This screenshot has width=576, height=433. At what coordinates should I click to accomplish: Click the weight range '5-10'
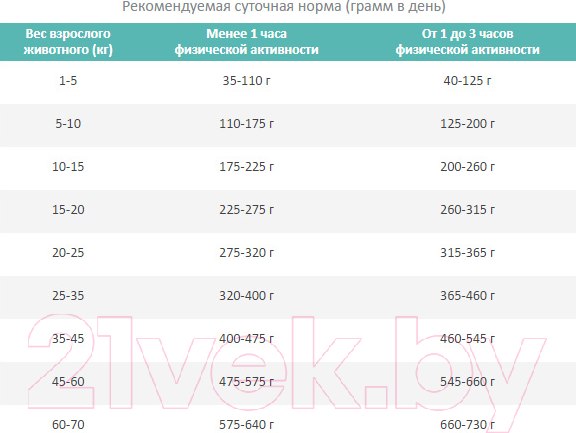coord(68,123)
